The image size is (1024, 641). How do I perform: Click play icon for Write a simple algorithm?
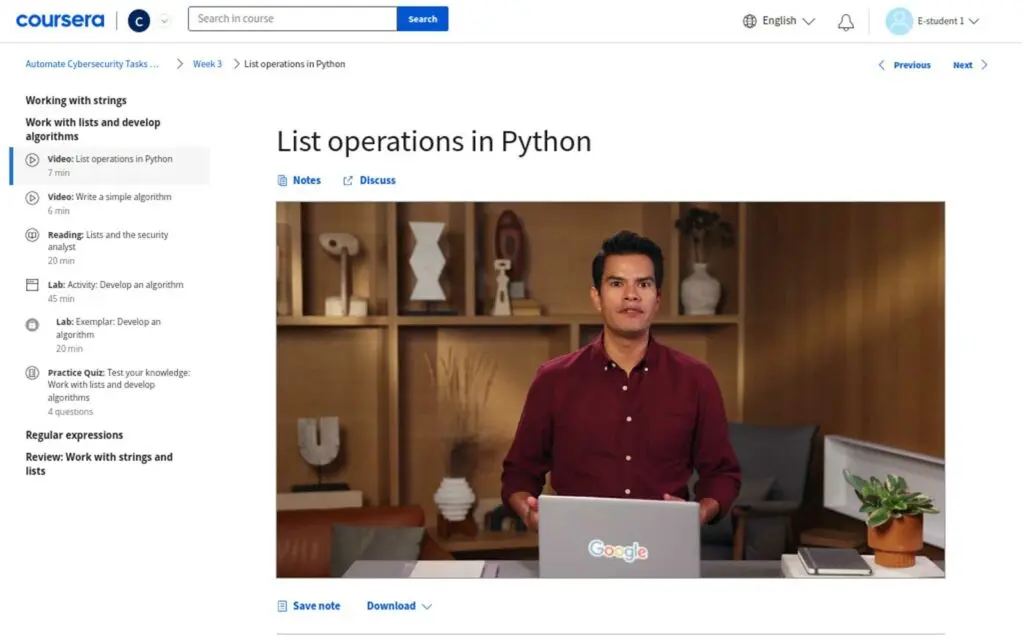pyautogui.click(x=32, y=198)
